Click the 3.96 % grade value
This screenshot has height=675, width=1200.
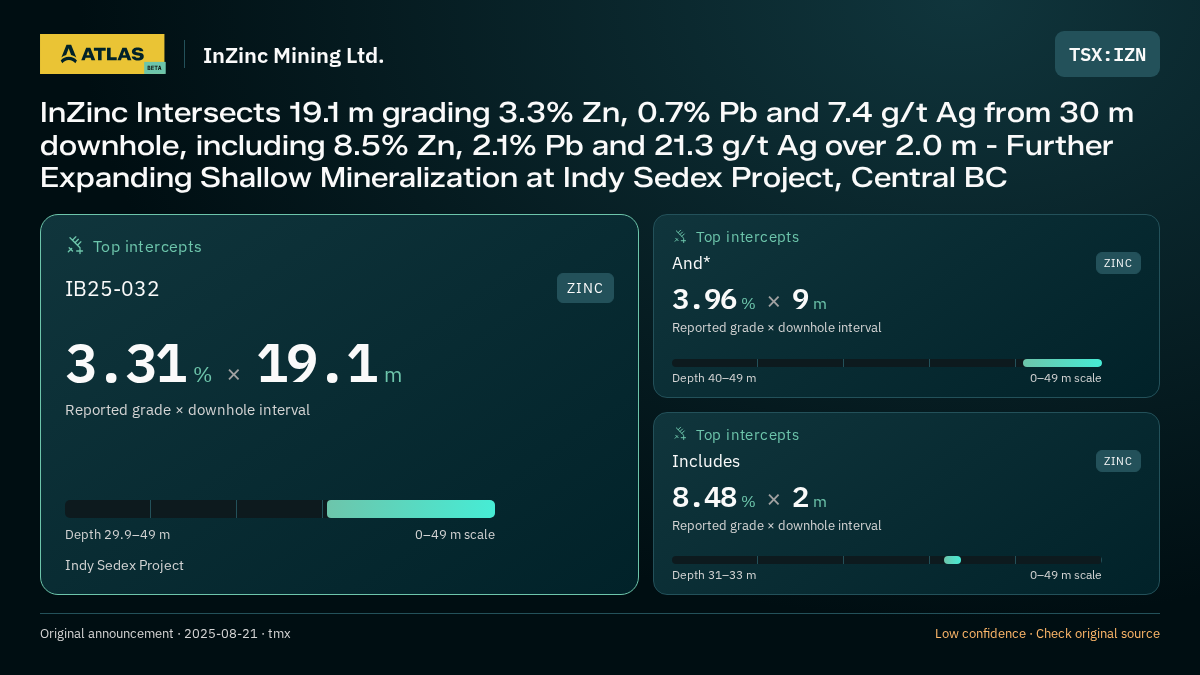pos(713,301)
